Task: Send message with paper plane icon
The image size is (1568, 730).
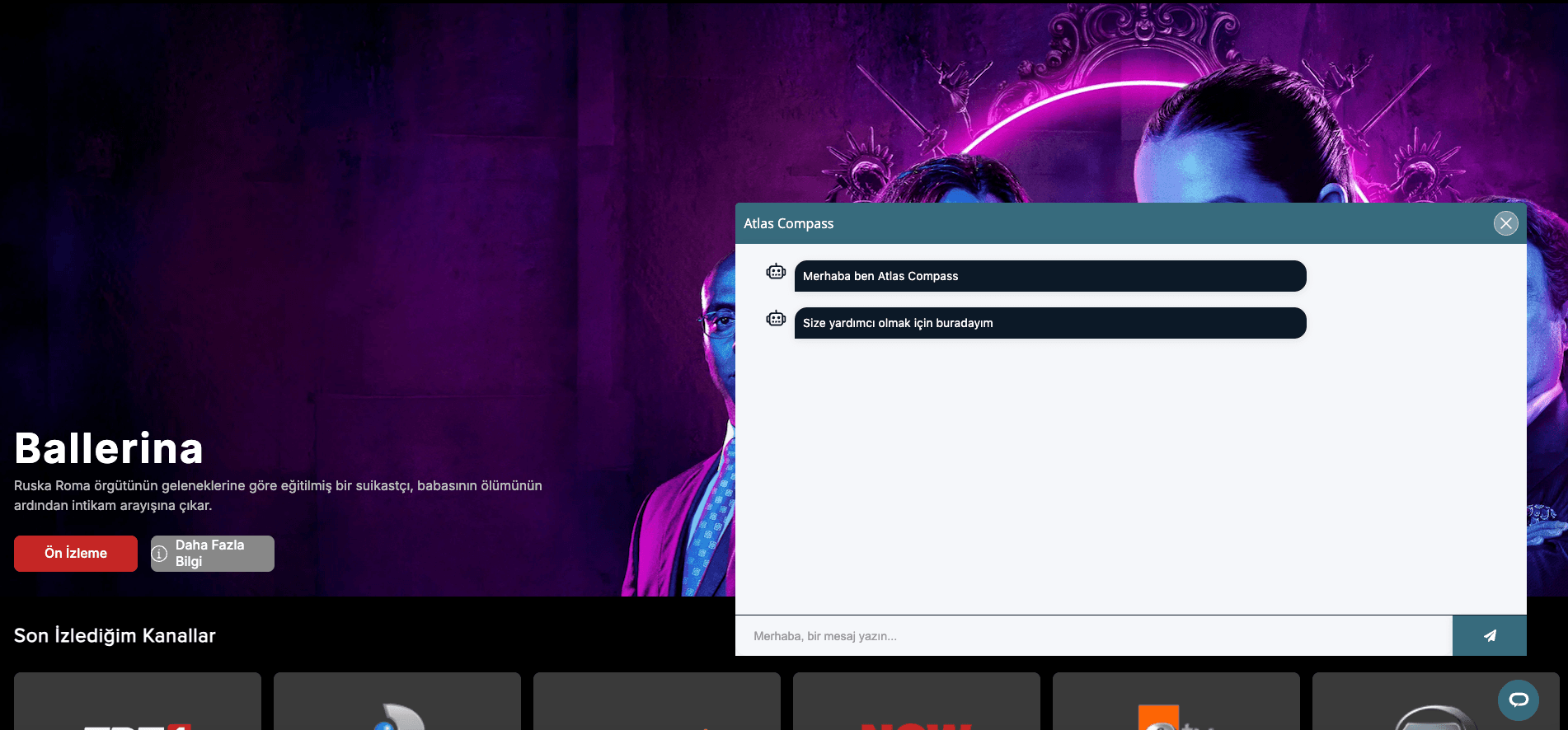Action: [x=1489, y=635]
